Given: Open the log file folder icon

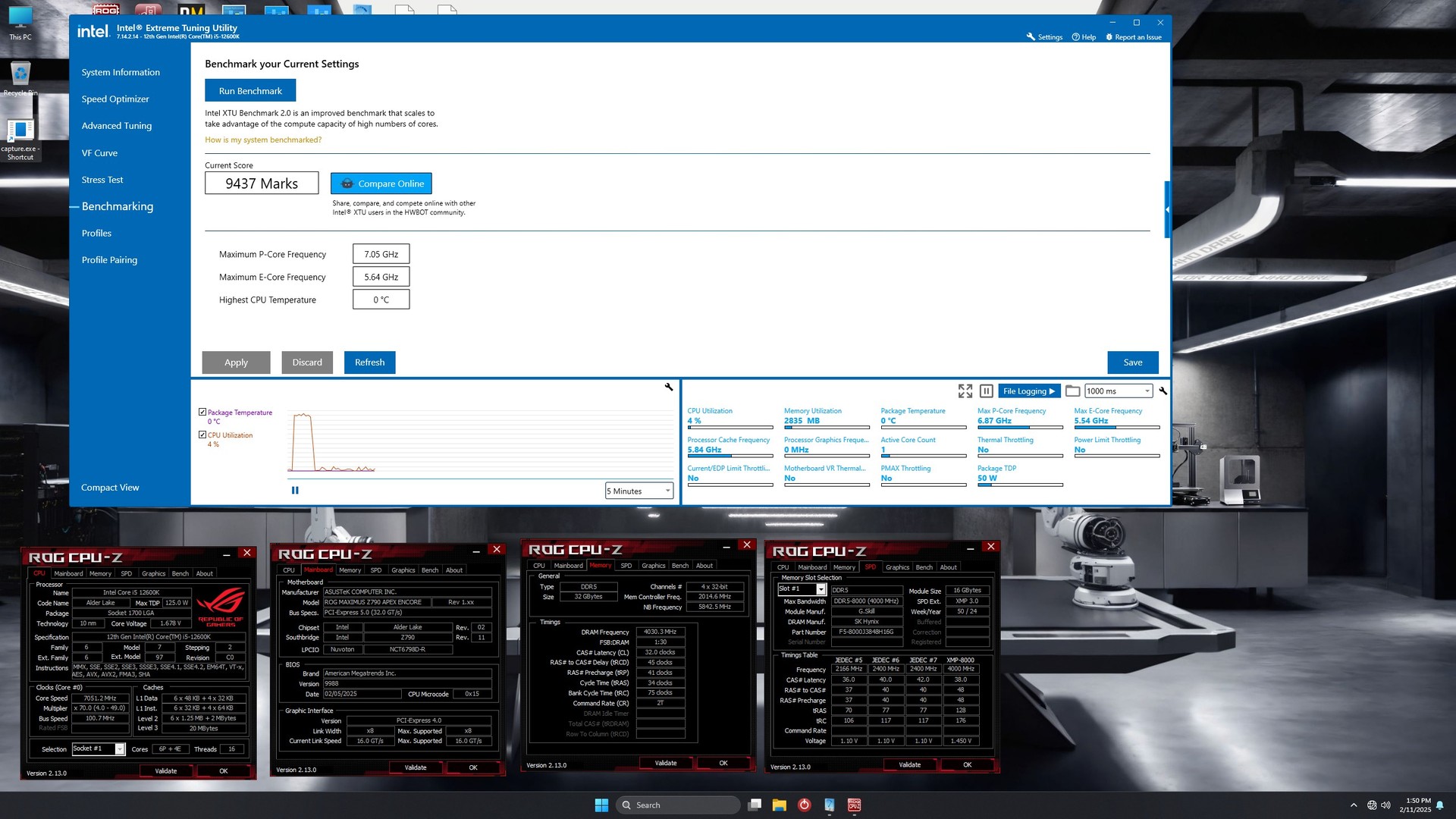Looking at the screenshot, I should pyautogui.click(x=1072, y=391).
